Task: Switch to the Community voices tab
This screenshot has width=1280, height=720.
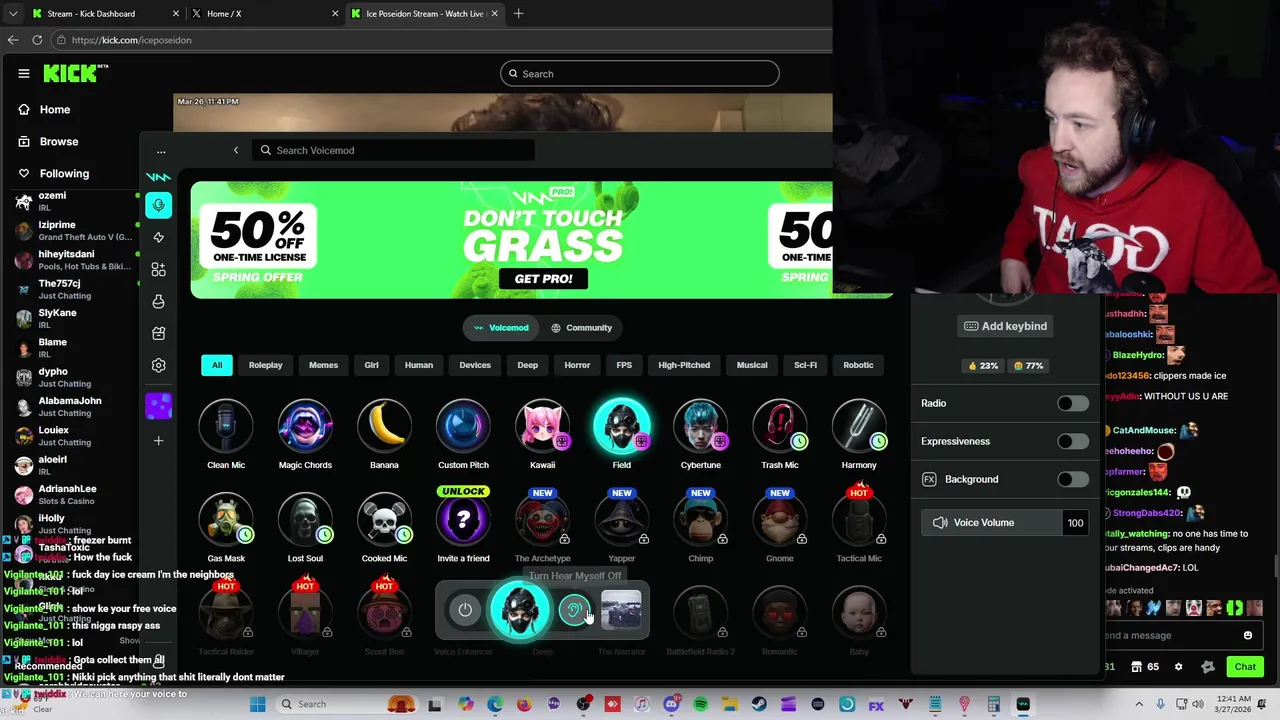Action: click(x=581, y=327)
